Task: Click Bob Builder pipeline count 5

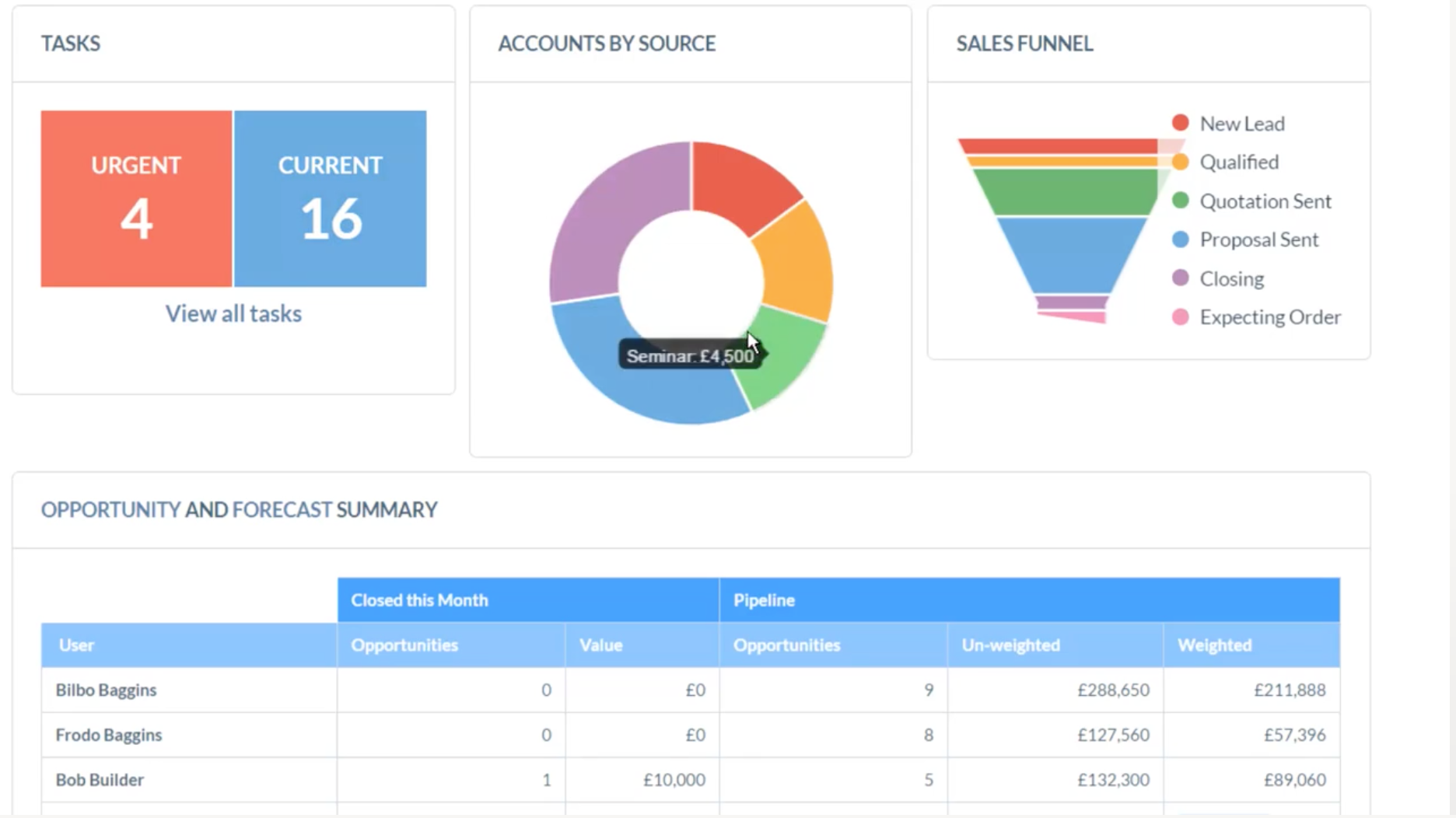Action: tap(928, 780)
